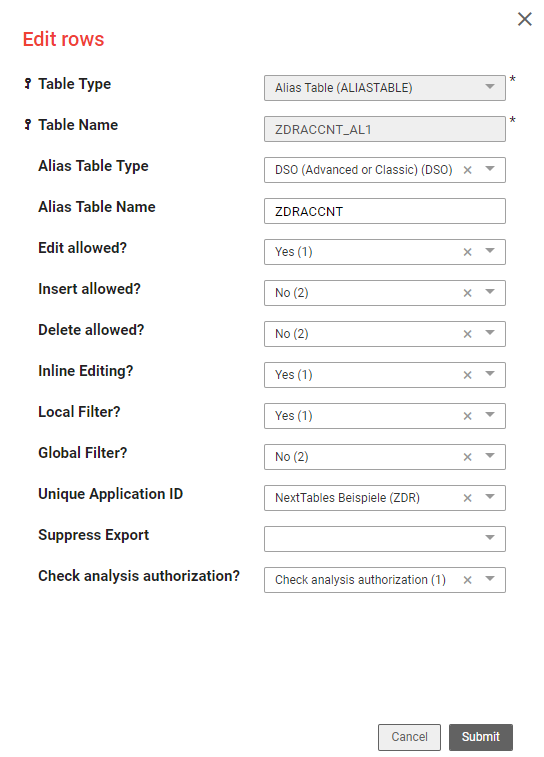
Task: Open the Unique Application ID dropdown arrow
Action: coord(490,497)
